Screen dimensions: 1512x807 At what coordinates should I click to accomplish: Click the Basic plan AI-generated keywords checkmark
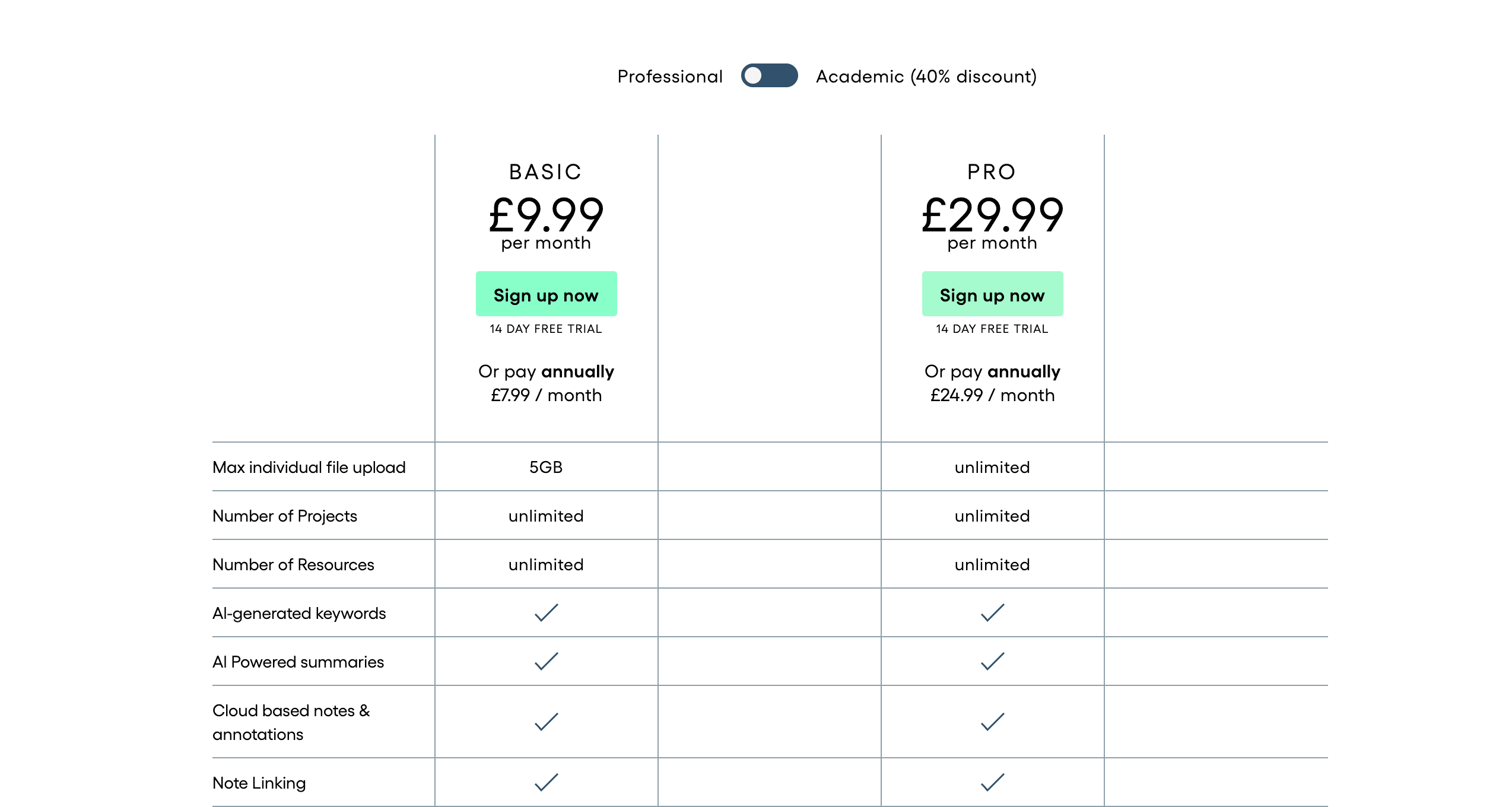pyautogui.click(x=546, y=613)
